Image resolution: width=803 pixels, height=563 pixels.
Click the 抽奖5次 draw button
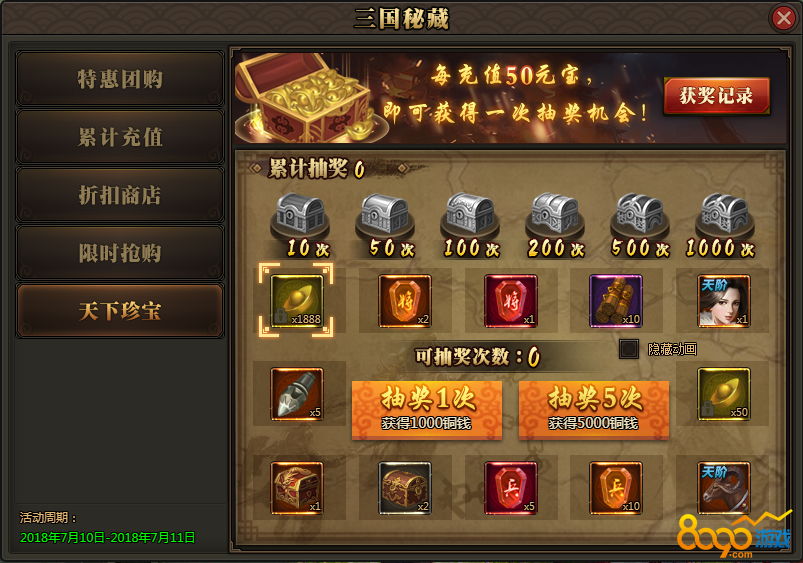point(594,410)
